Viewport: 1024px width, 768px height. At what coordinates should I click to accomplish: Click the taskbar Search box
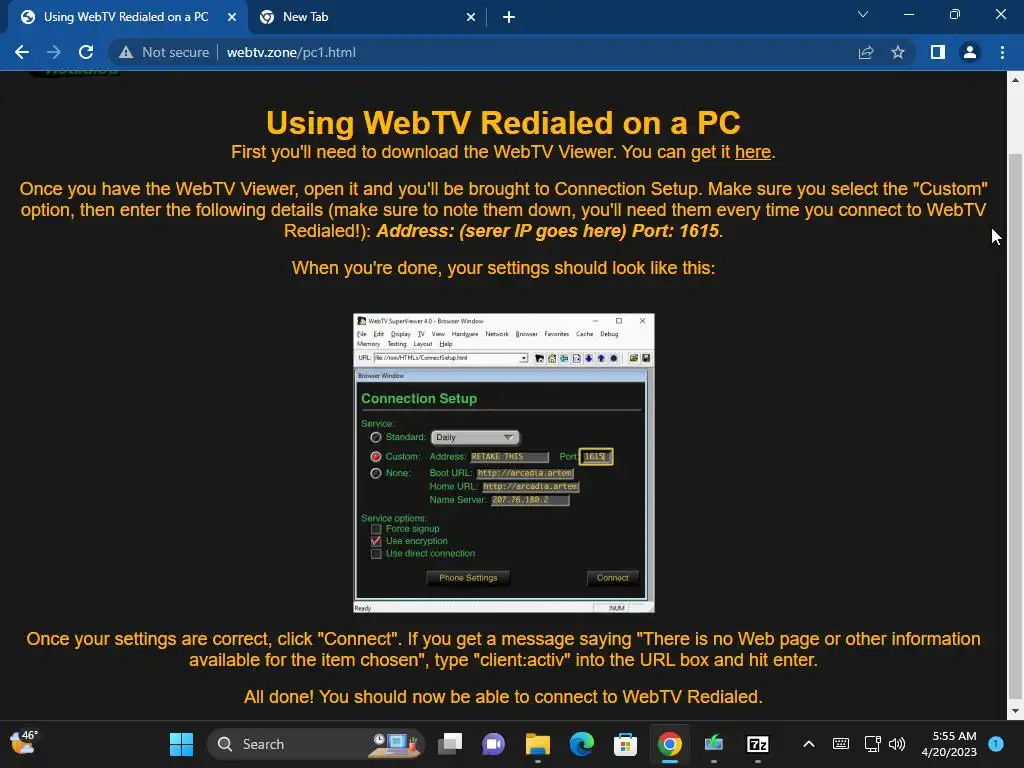point(315,744)
